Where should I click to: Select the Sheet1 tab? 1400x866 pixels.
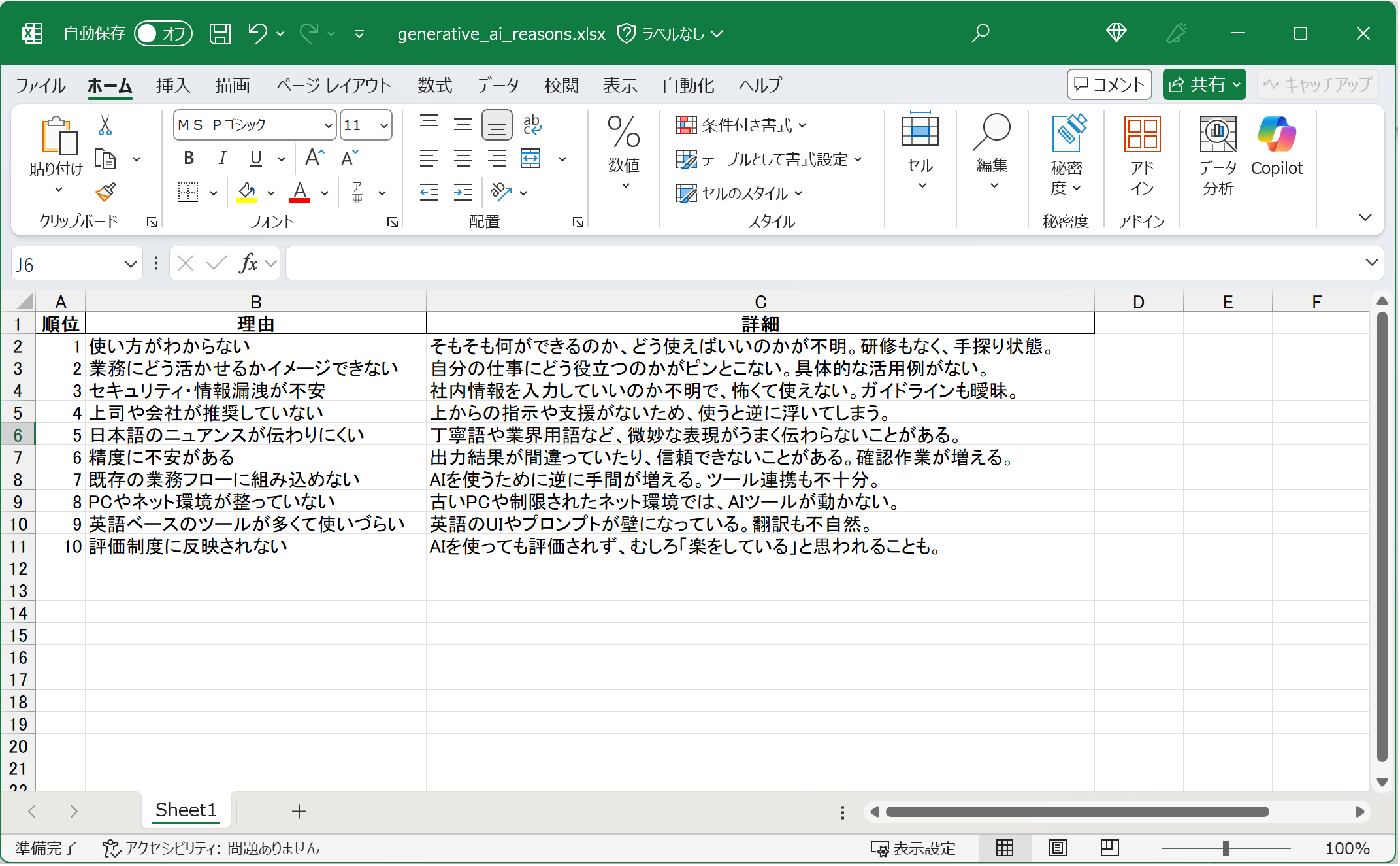[x=186, y=810]
